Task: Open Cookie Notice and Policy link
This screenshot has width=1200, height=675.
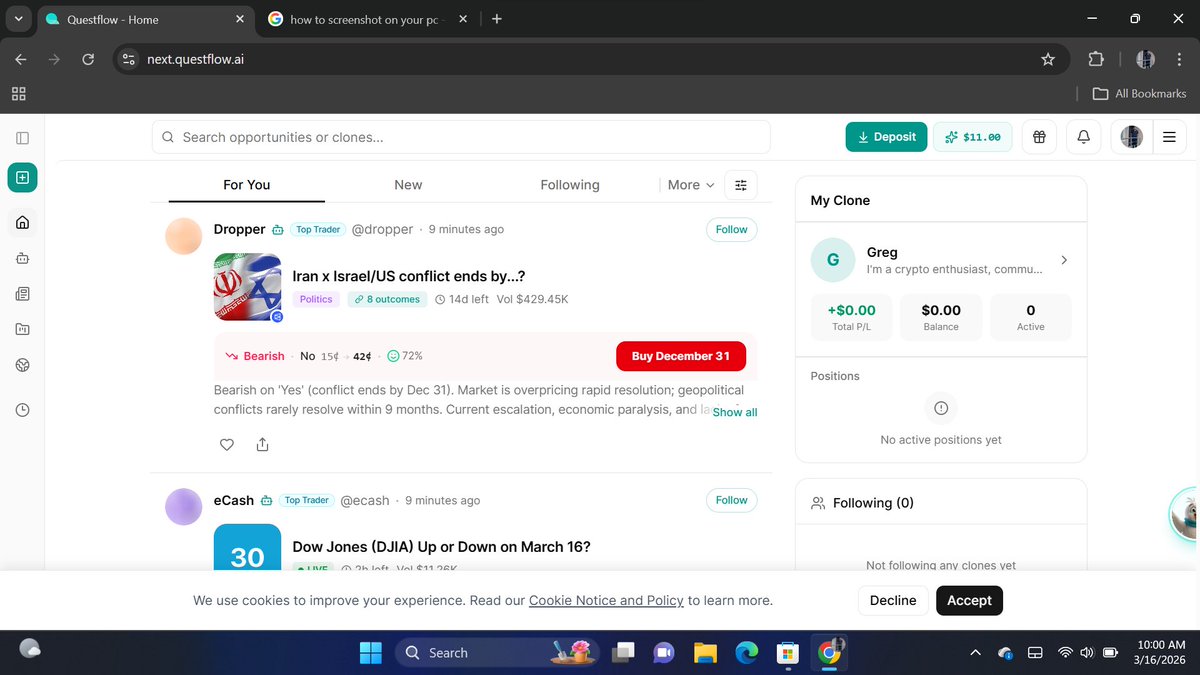Action: tap(606, 601)
